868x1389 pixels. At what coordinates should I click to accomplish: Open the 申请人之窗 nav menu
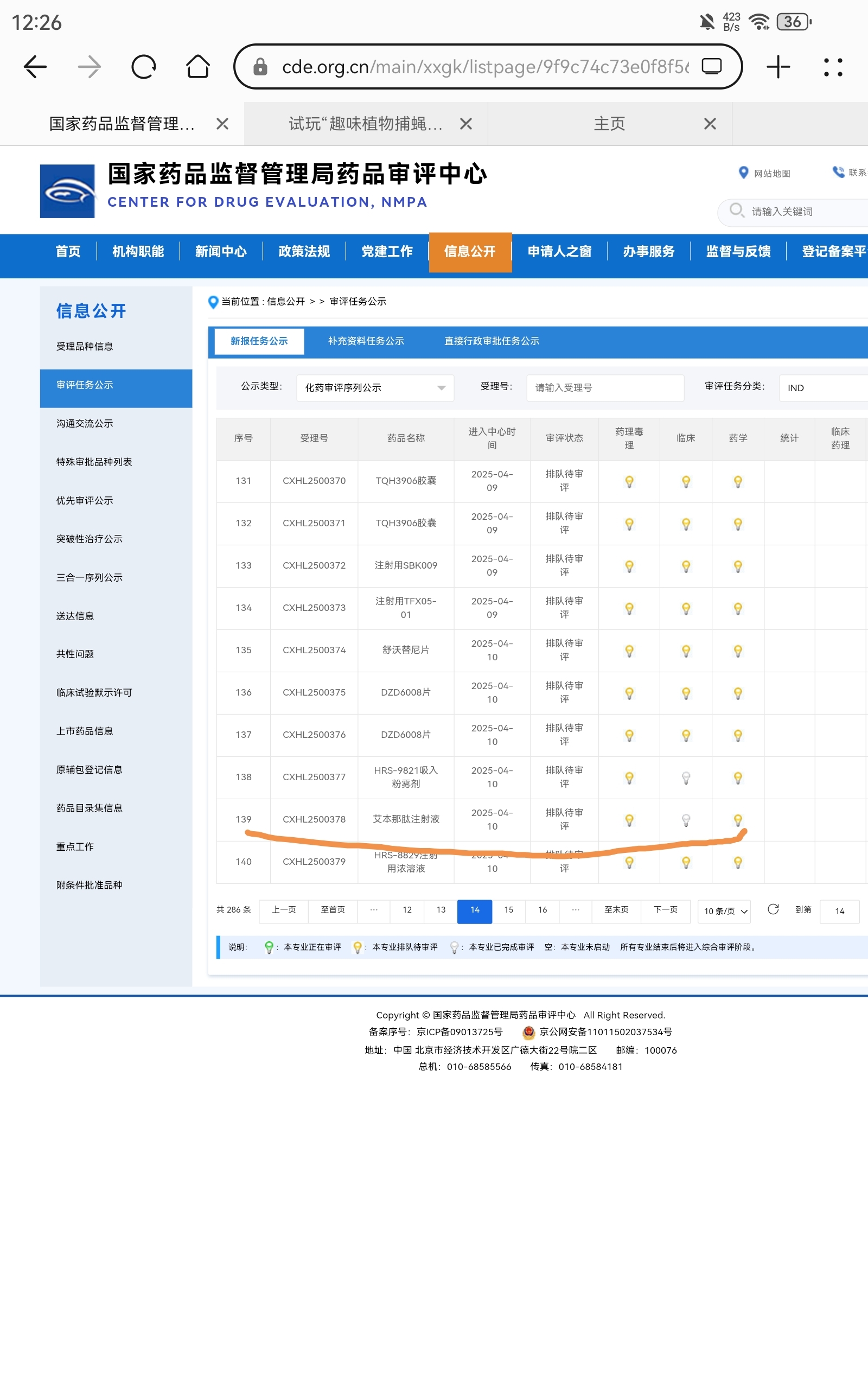[x=559, y=251]
